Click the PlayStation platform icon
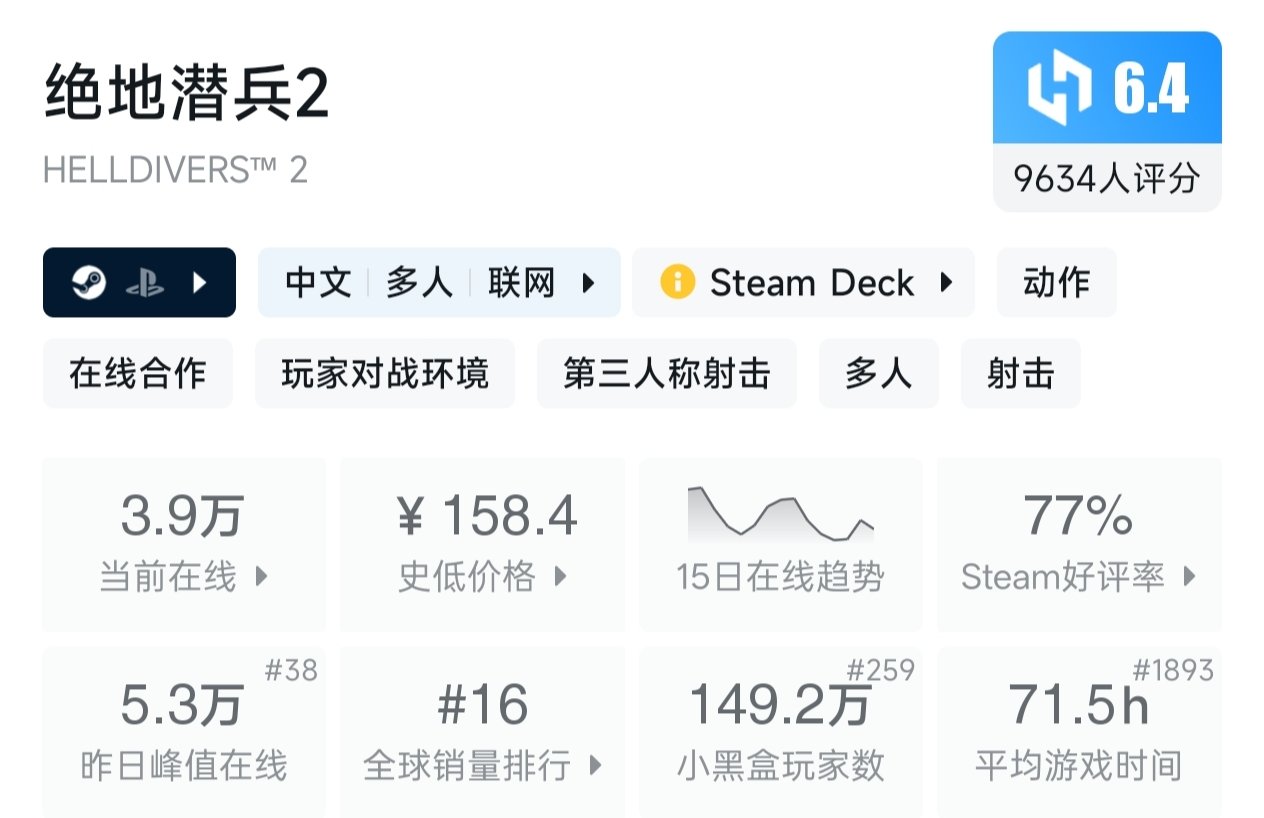 pyautogui.click(x=144, y=283)
